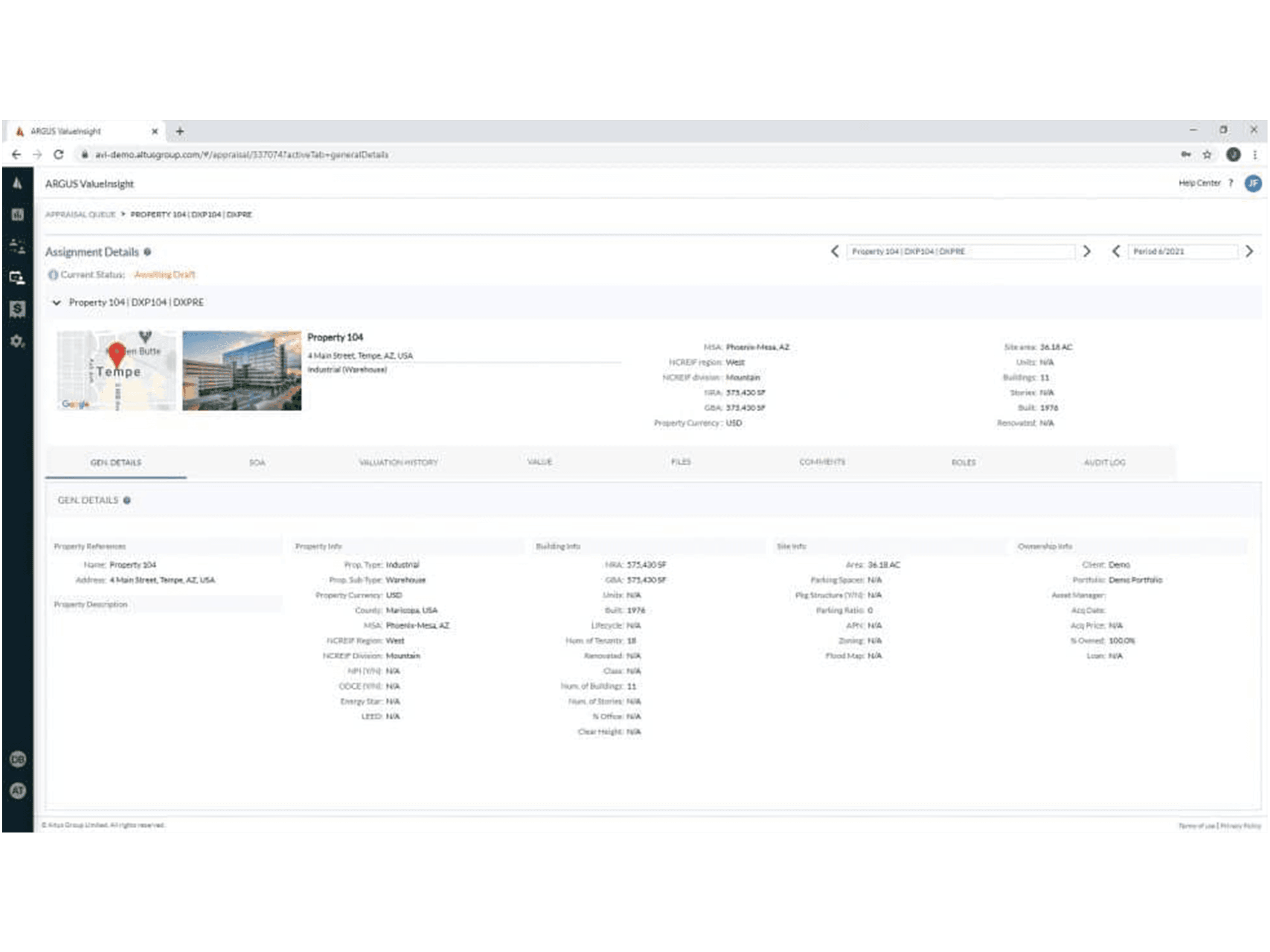
Task: Click the JF user avatar
Action: pyautogui.click(x=1253, y=183)
